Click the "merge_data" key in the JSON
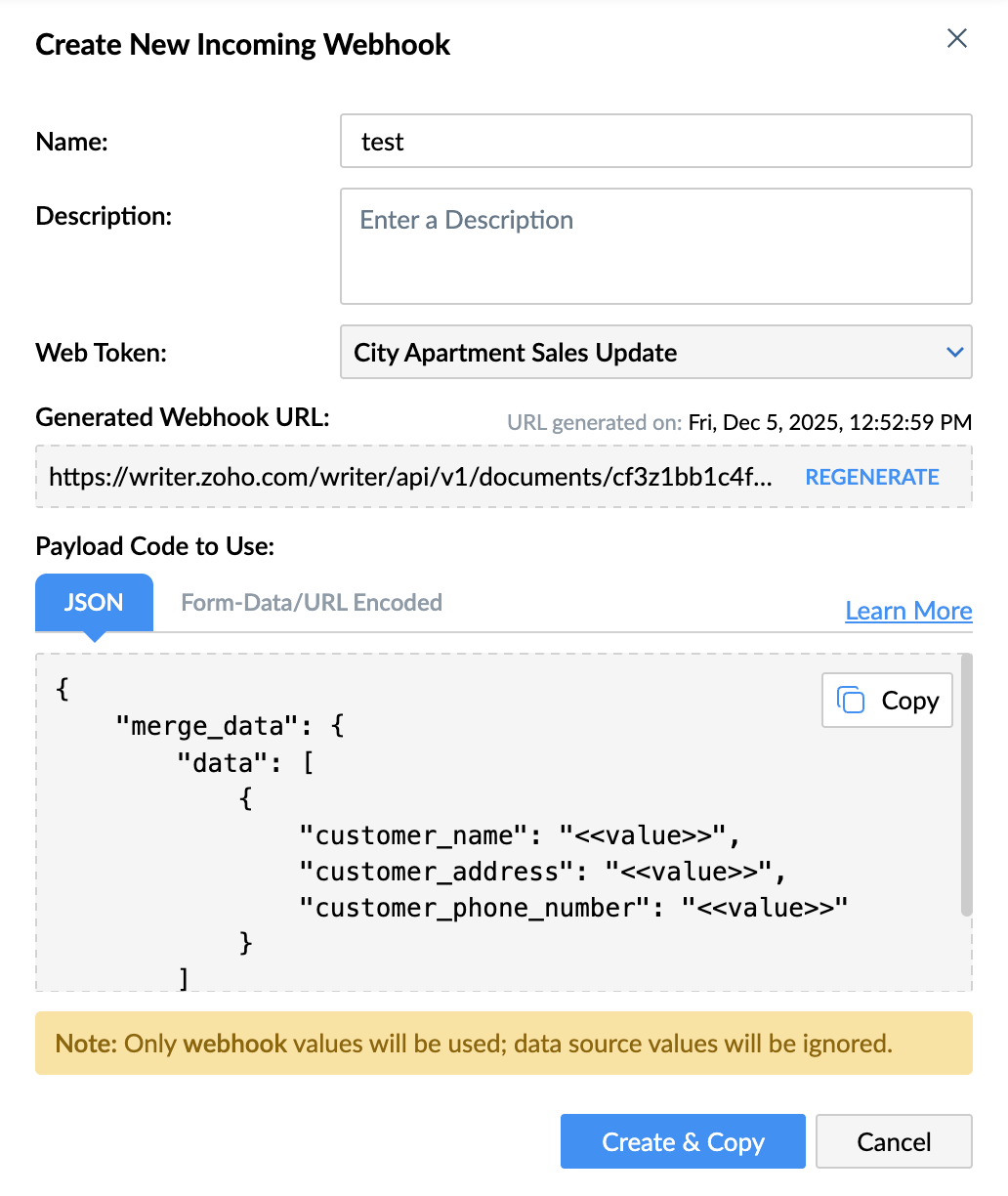 click(x=206, y=726)
